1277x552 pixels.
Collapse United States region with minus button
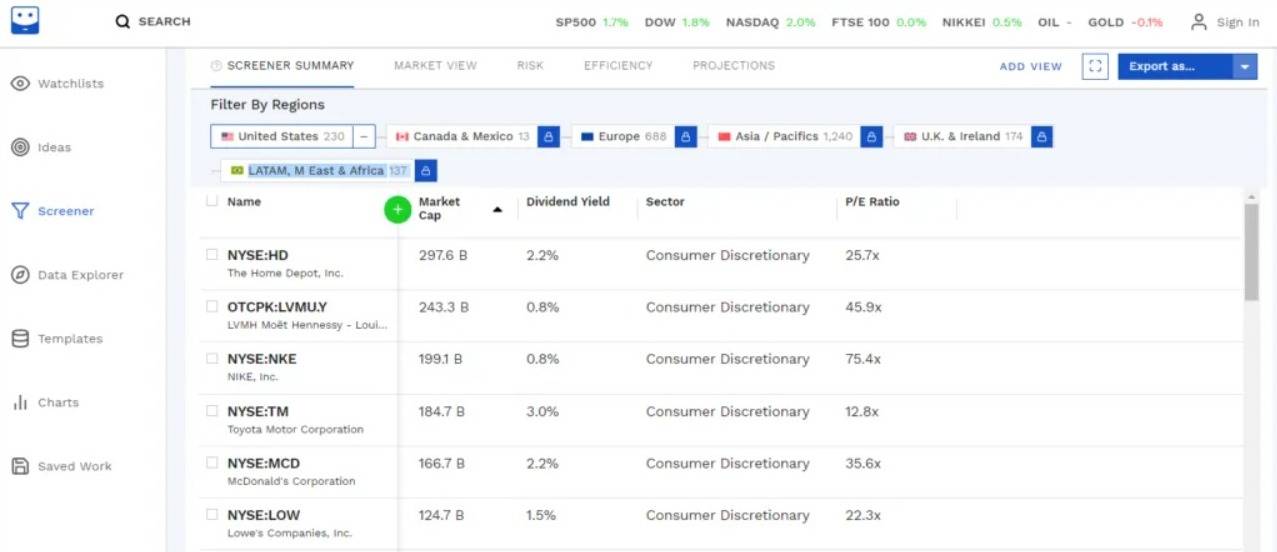[364, 137]
